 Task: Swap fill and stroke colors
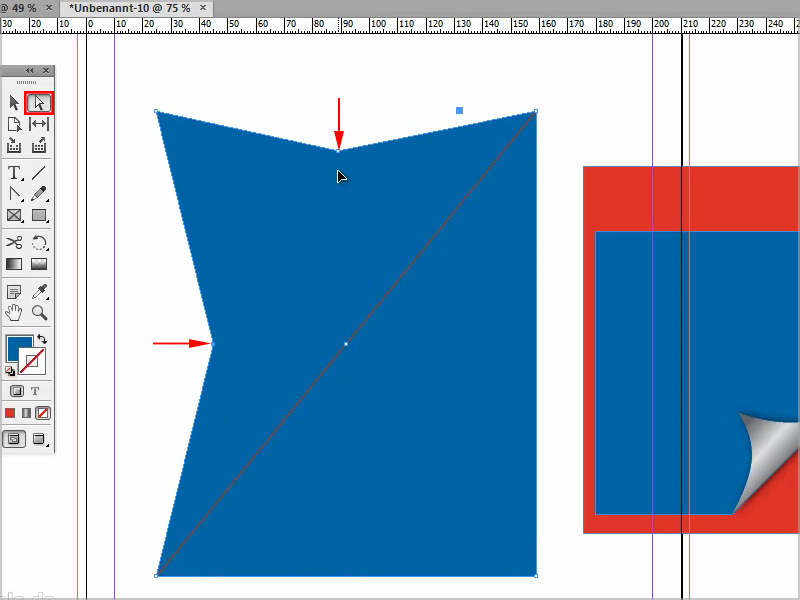tap(42, 339)
